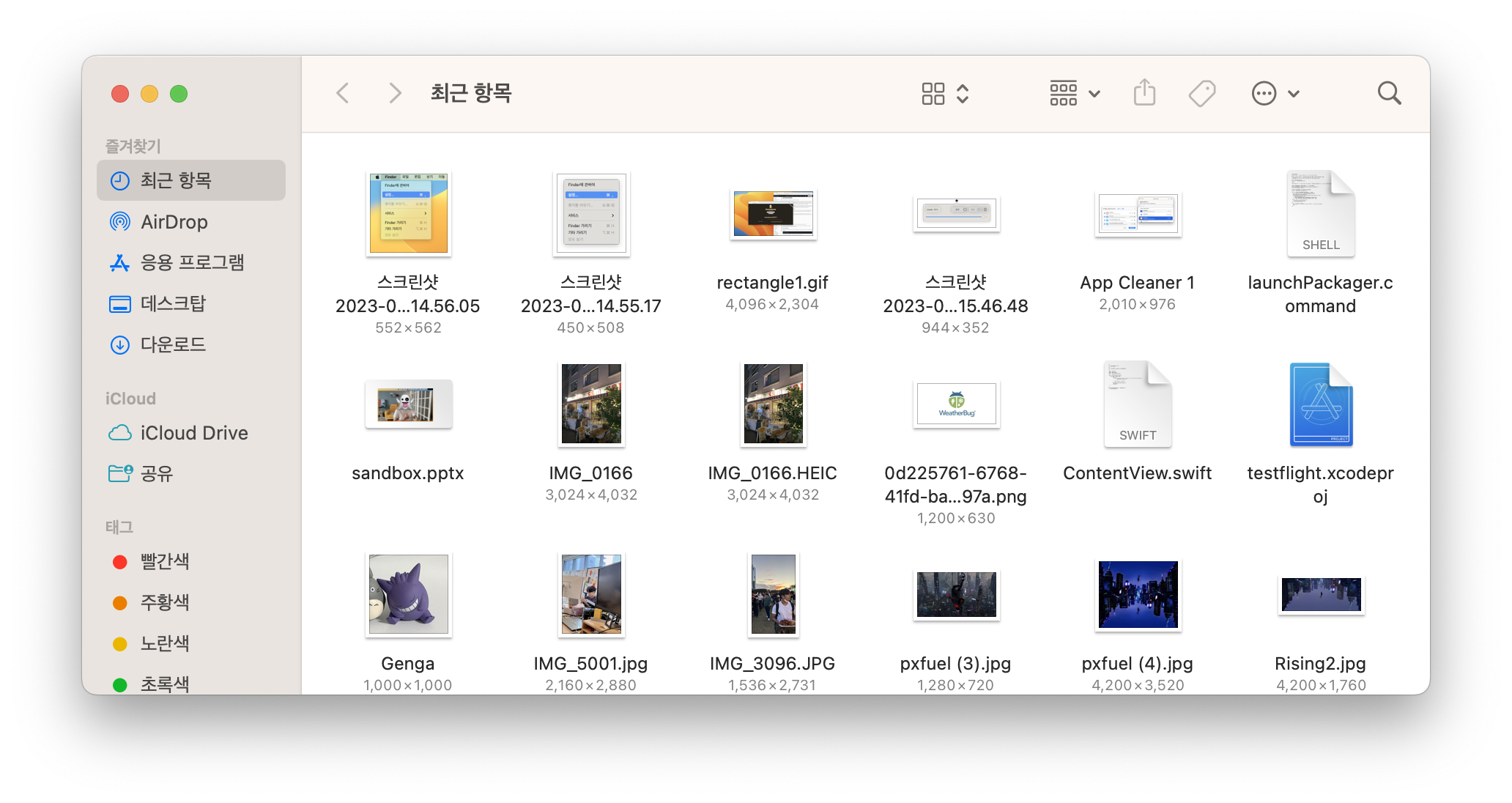Click the 노란색 yellow tag
Screen dimensions: 1512x803
[x=164, y=644]
